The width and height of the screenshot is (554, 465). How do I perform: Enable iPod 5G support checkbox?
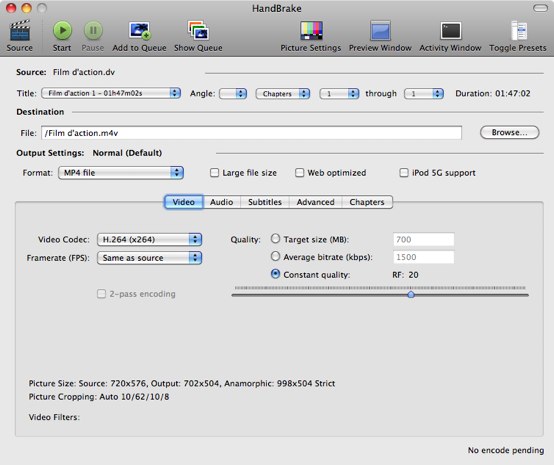pos(404,173)
